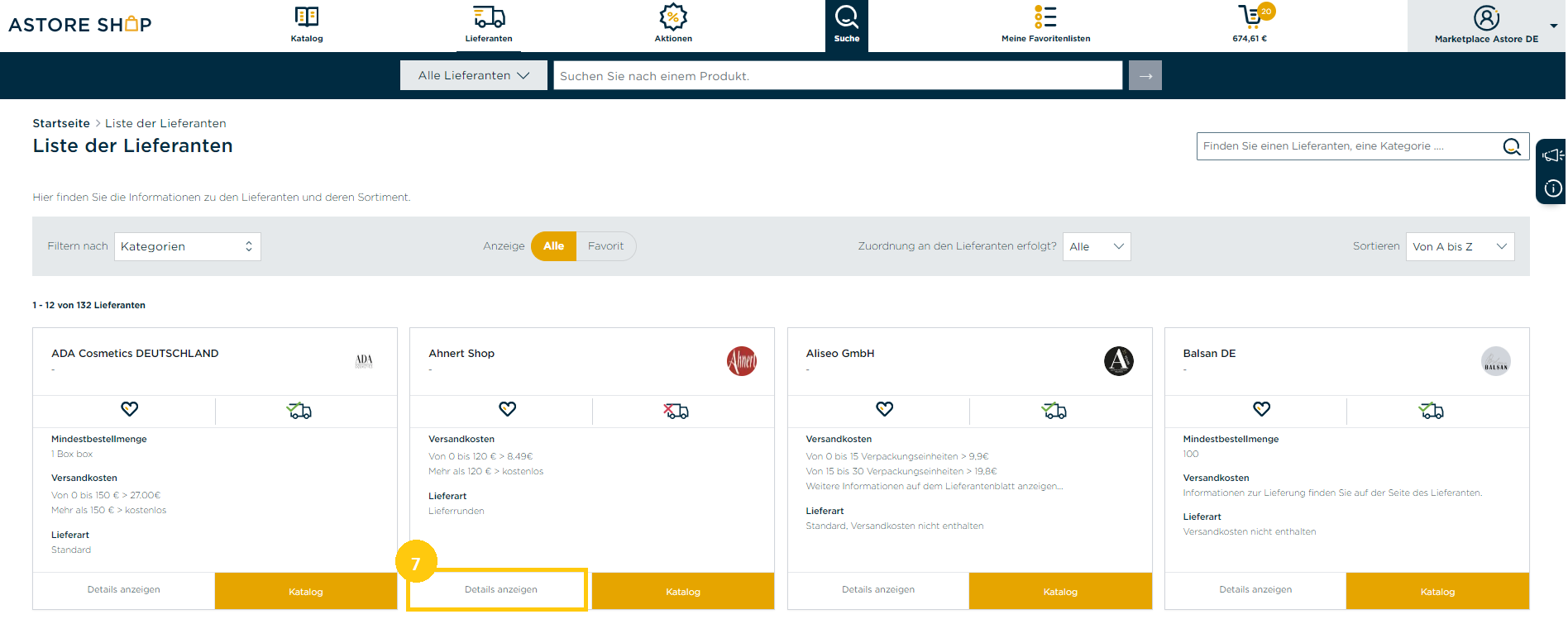
Task: Open Meine Favoritenlisten icon
Action: tap(1045, 17)
